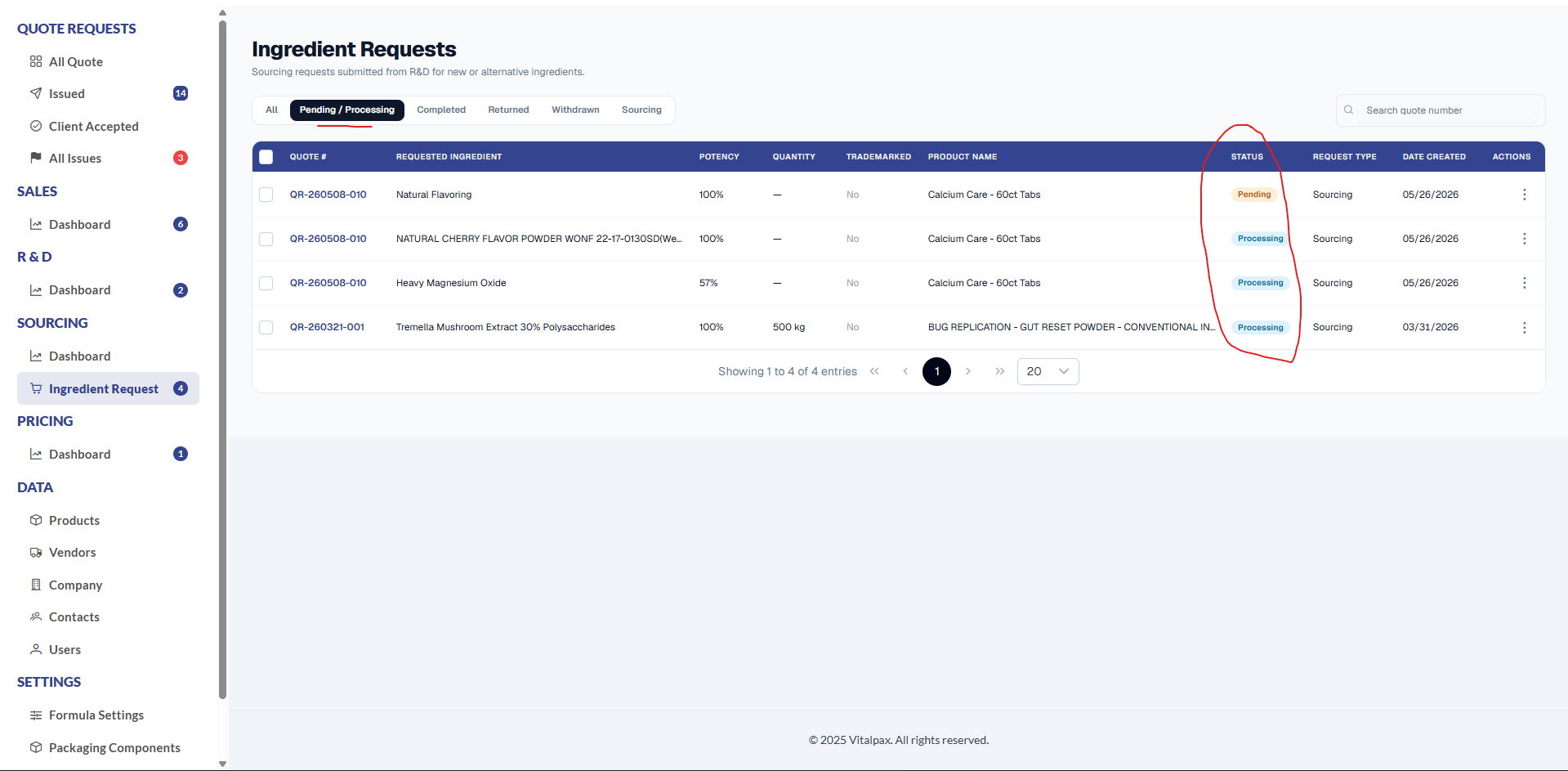The image size is (1568, 771).
Task: Click the Formula Settings sliders icon
Action: (x=36, y=715)
